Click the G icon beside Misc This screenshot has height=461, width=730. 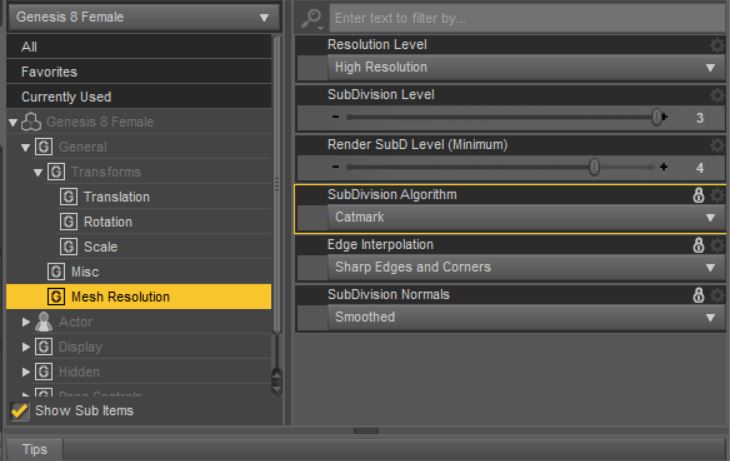pyautogui.click(x=56, y=272)
